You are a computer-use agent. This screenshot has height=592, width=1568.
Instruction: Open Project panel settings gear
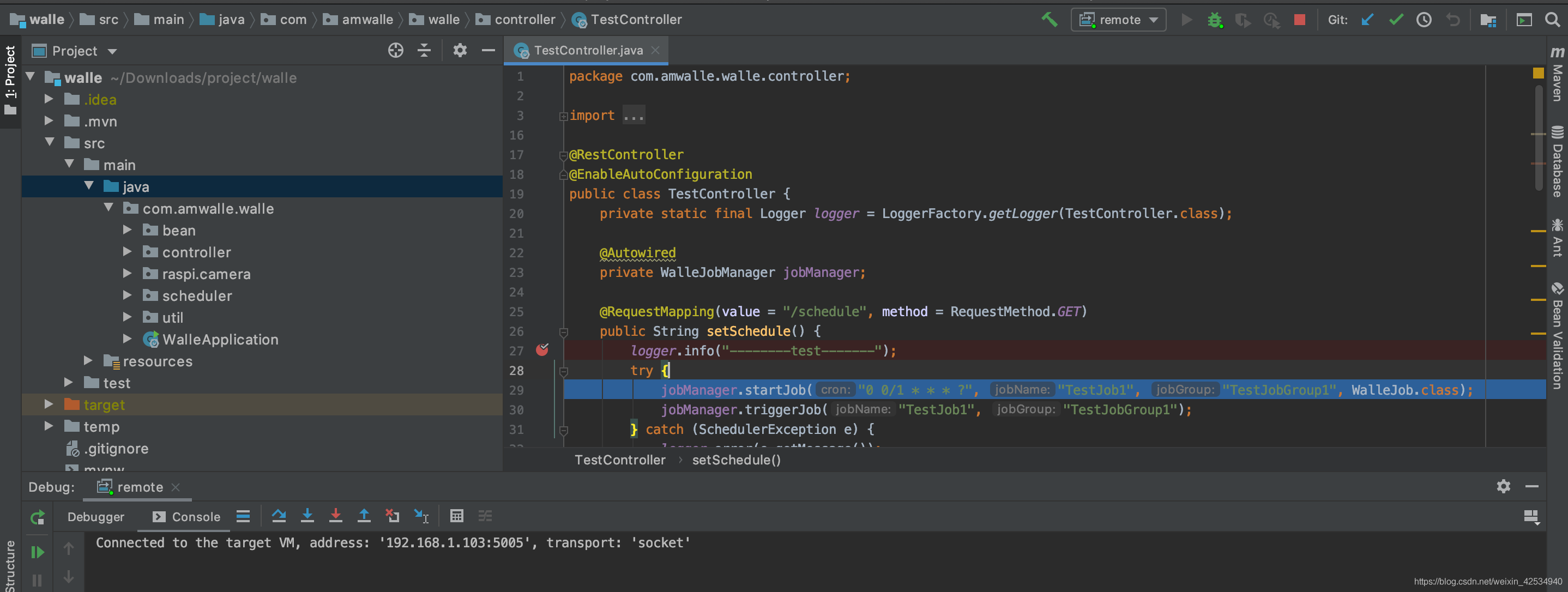pos(460,51)
